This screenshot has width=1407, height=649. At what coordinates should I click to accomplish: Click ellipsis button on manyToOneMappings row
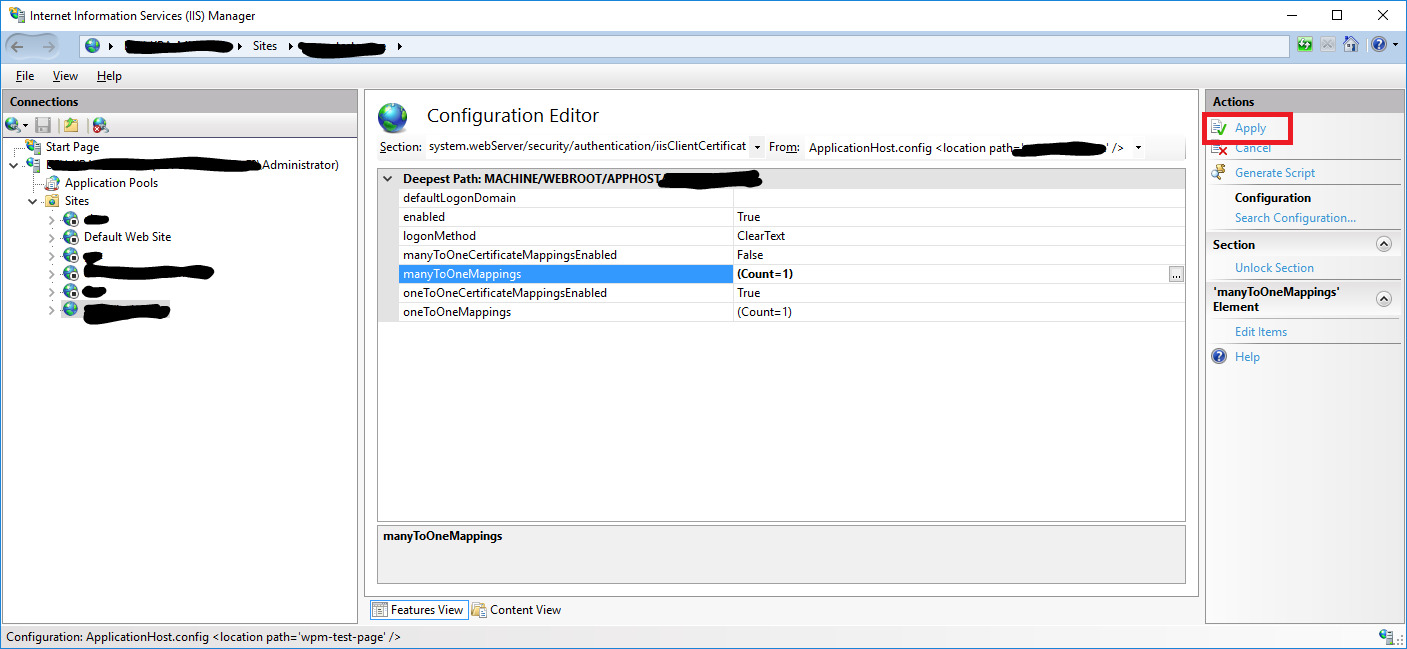1176,274
